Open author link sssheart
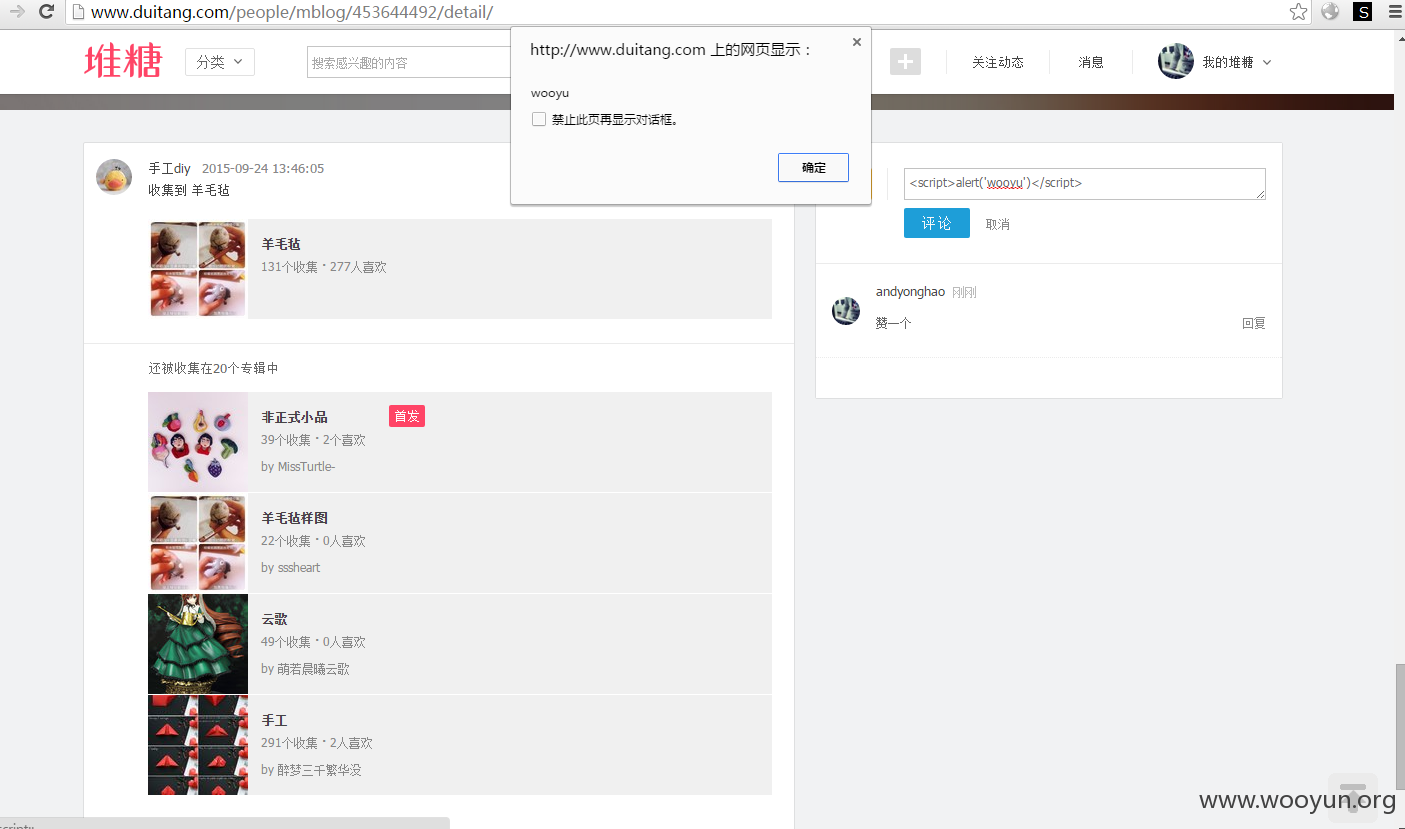Screen dimensions: 1405x829 pos(299,568)
